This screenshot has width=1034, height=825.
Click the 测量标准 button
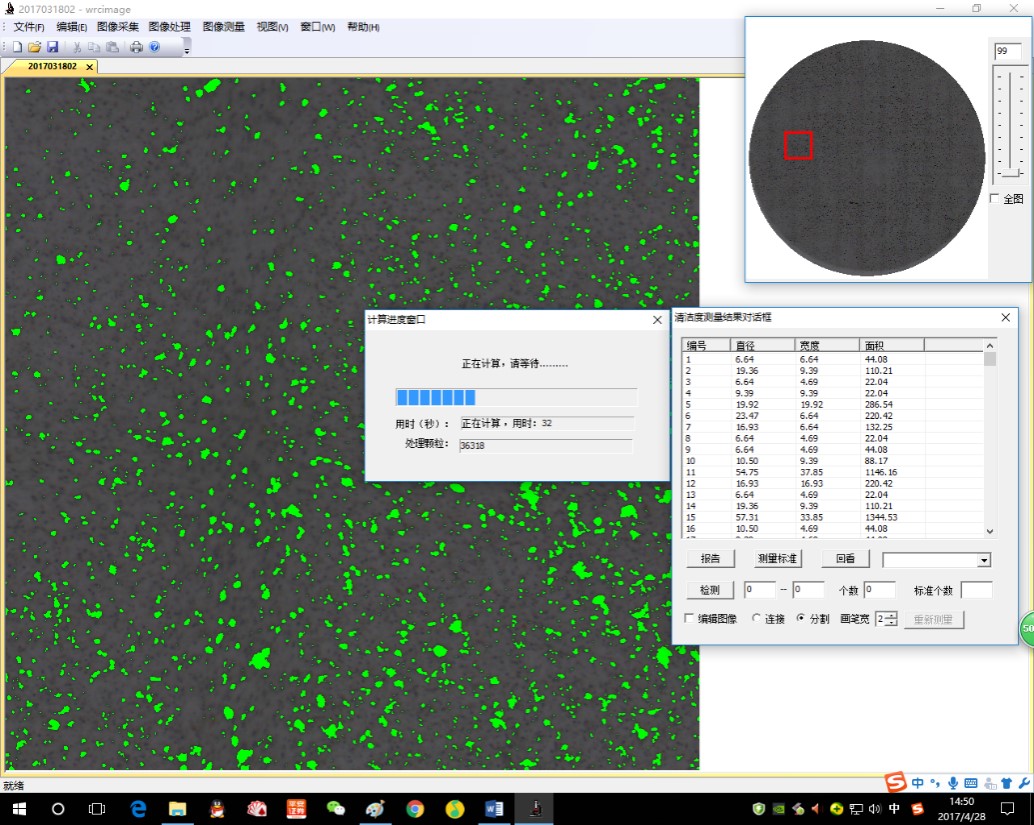pyautogui.click(x=777, y=559)
